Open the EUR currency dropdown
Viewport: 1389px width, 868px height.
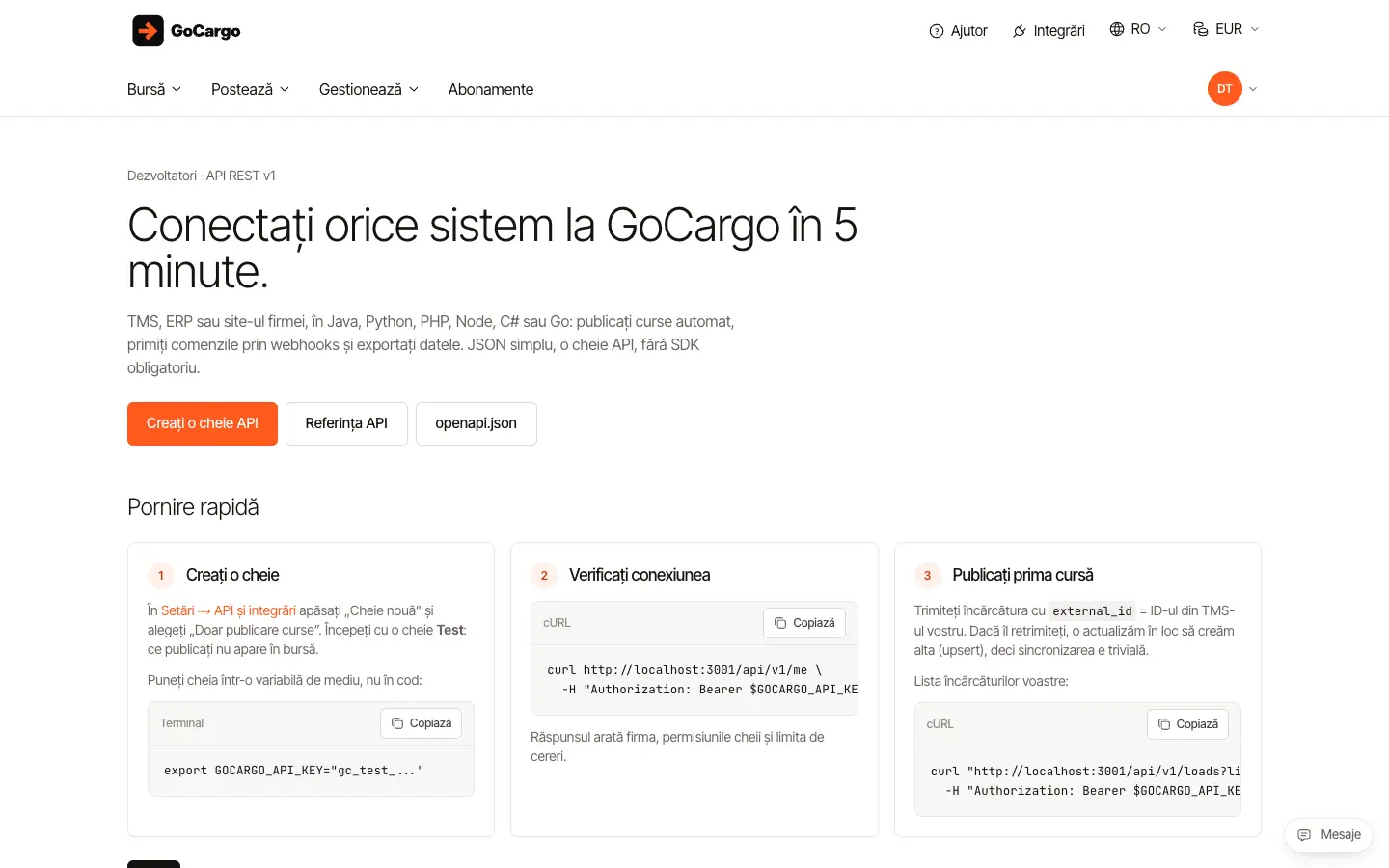tap(1226, 29)
